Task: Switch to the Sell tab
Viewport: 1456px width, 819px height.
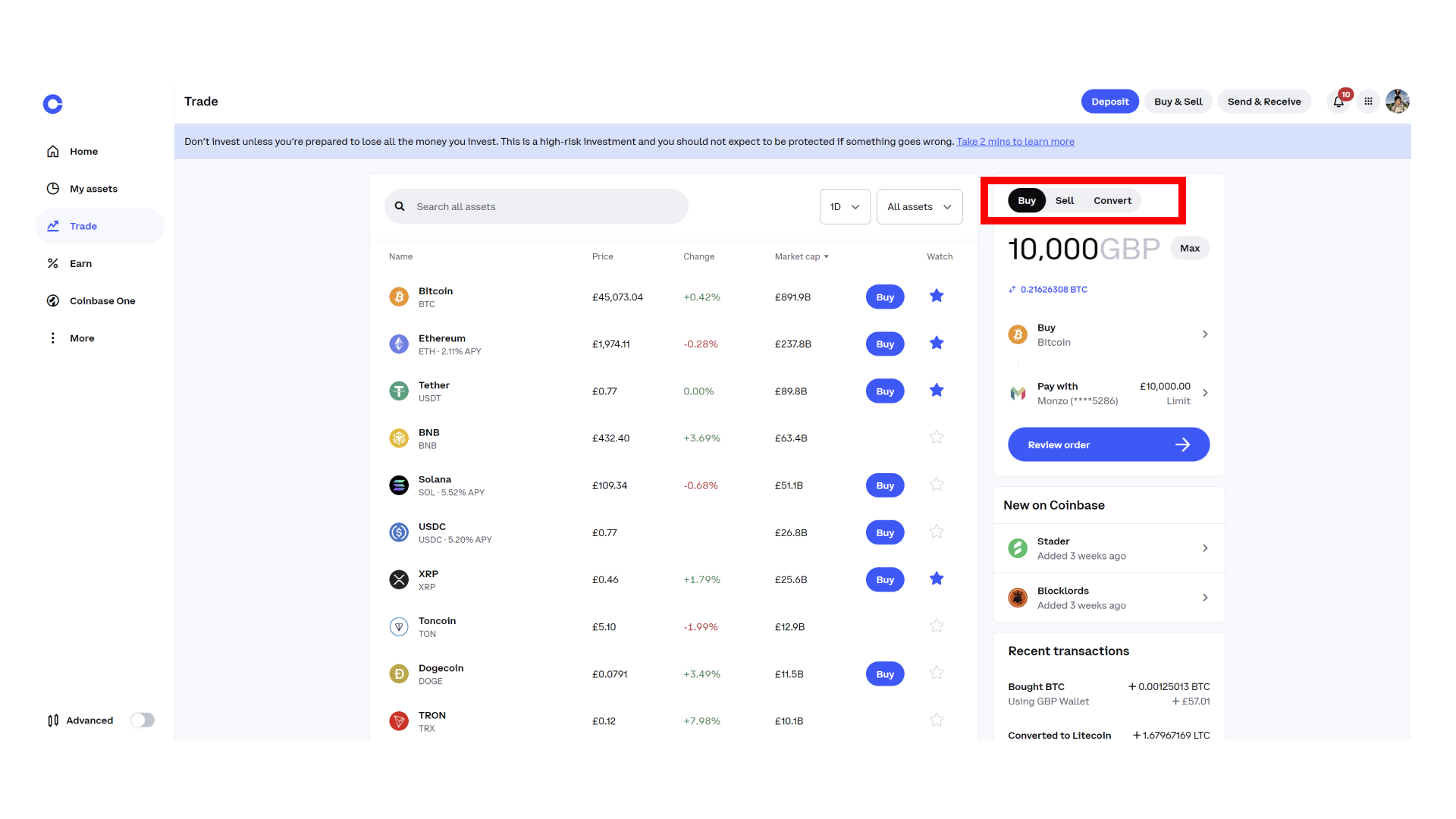Action: (1065, 200)
